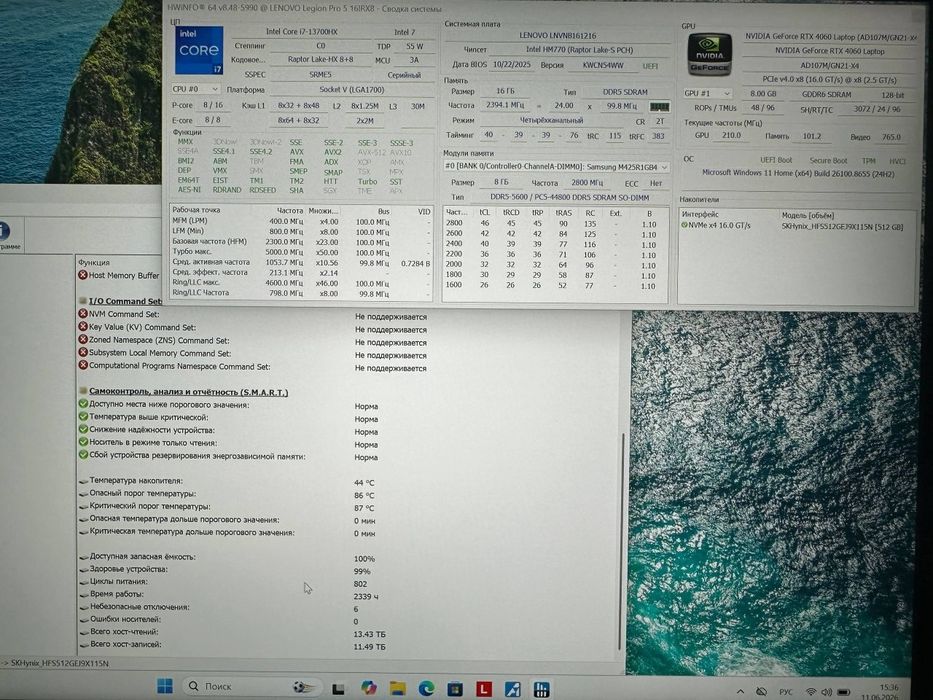Launch Microsoft Edge from the taskbar
Screen dimensions: 933x700
point(426,689)
